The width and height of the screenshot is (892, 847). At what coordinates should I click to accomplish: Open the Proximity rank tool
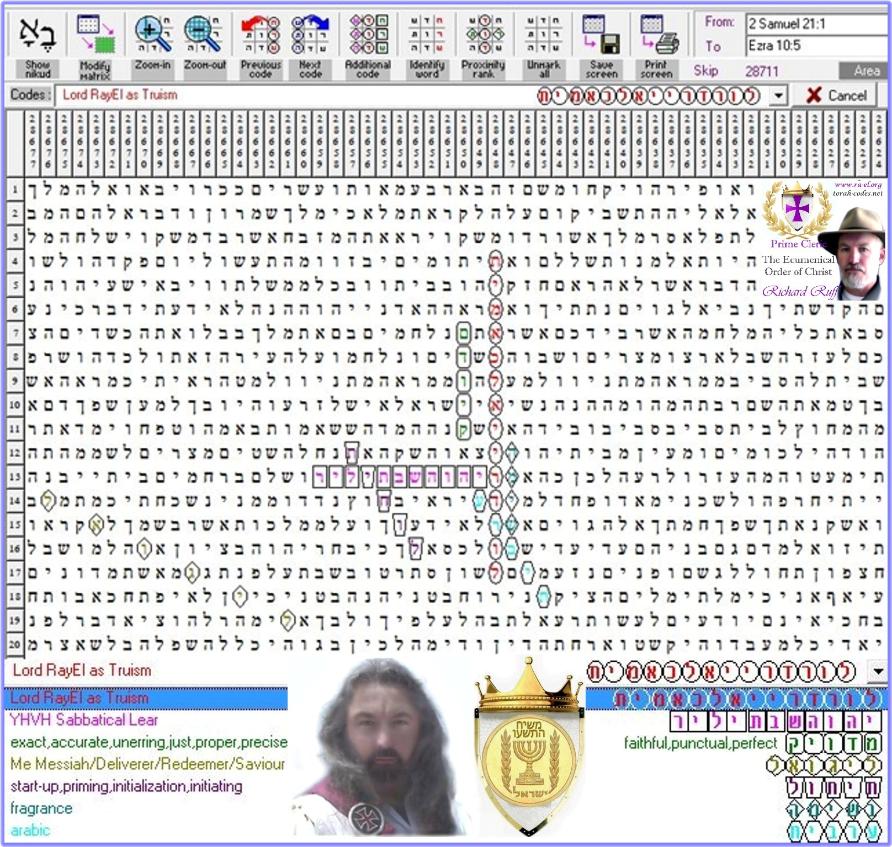[483, 34]
